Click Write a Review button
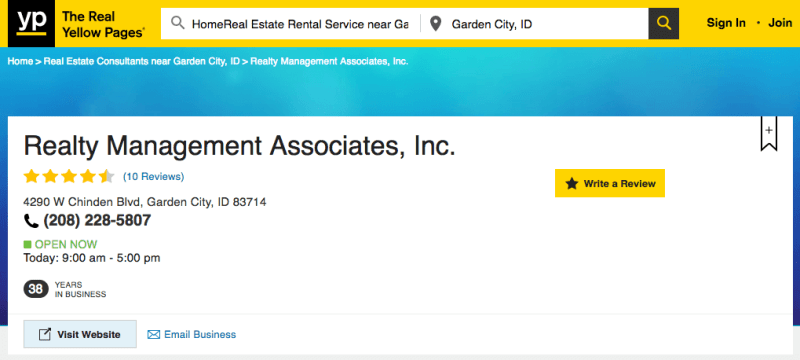This screenshot has width=800, height=360. coord(610,183)
